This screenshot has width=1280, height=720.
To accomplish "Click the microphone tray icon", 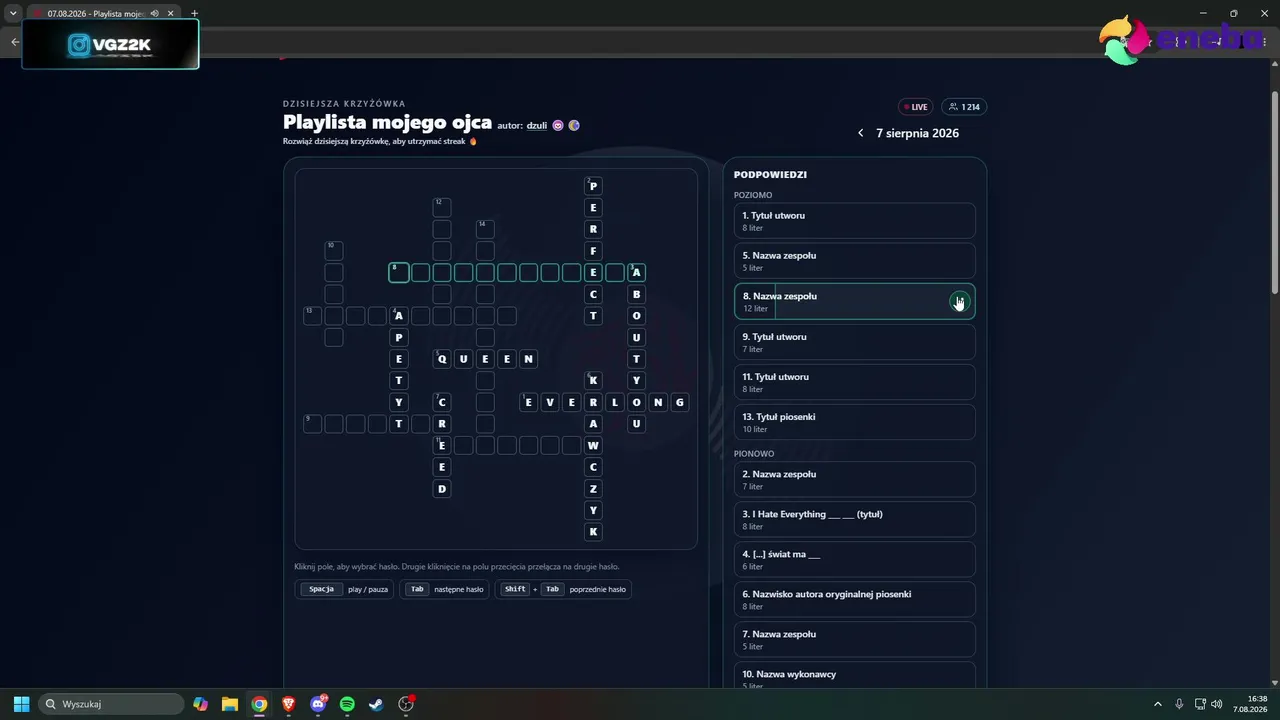I will click(x=1180, y=704).
